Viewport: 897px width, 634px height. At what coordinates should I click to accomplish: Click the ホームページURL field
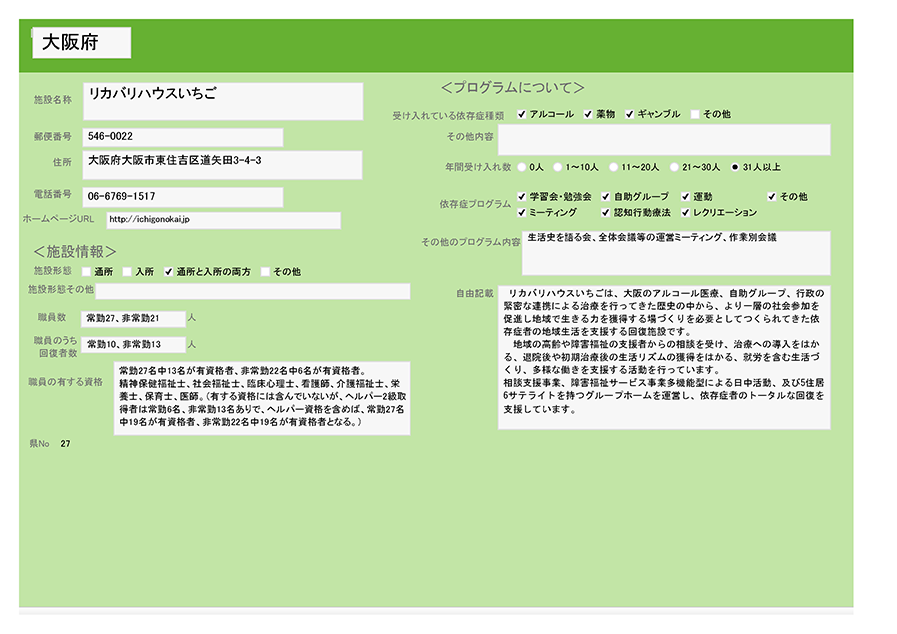point(222,220)
